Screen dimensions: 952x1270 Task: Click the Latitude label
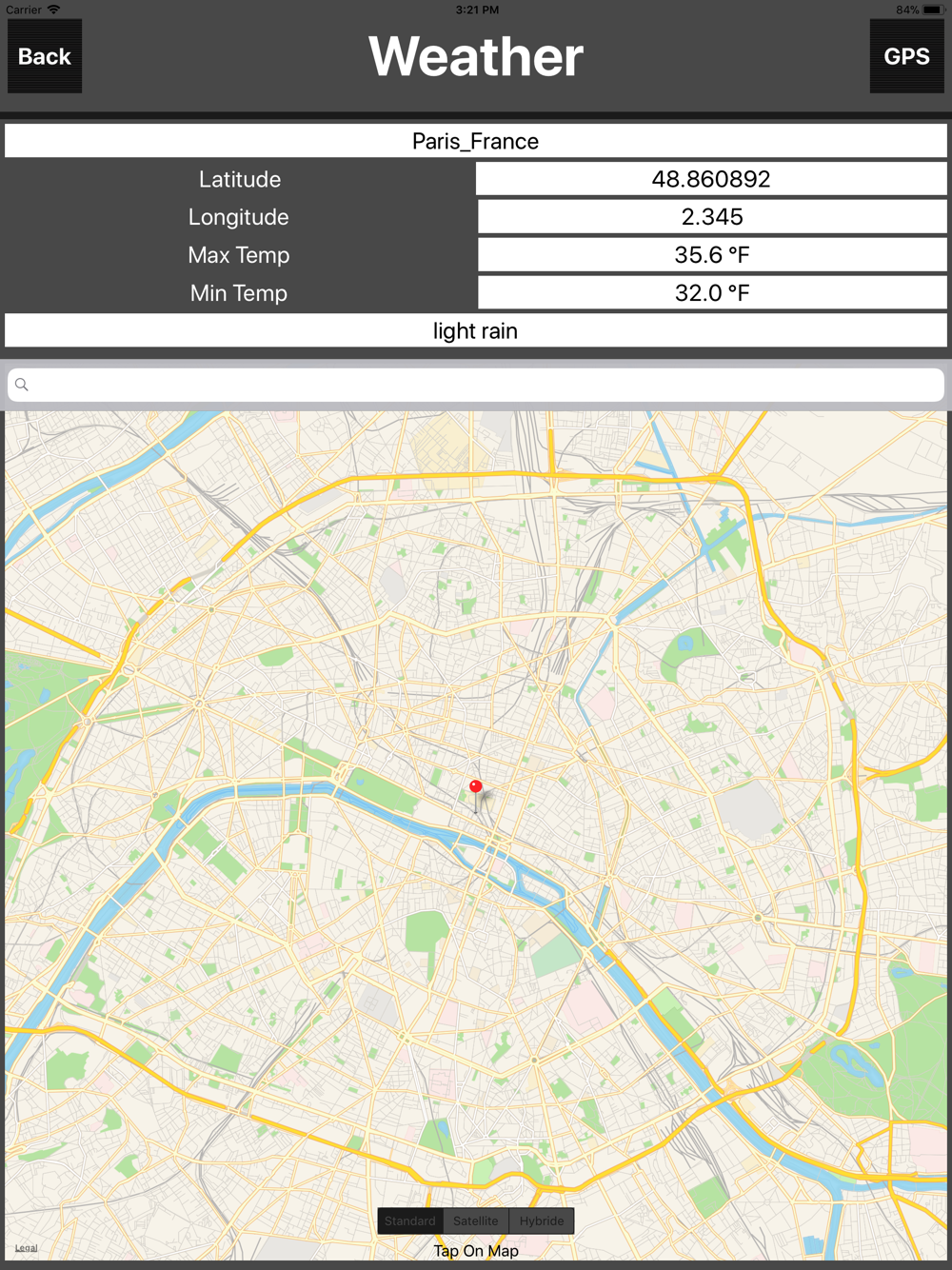[x=240, y=179]
